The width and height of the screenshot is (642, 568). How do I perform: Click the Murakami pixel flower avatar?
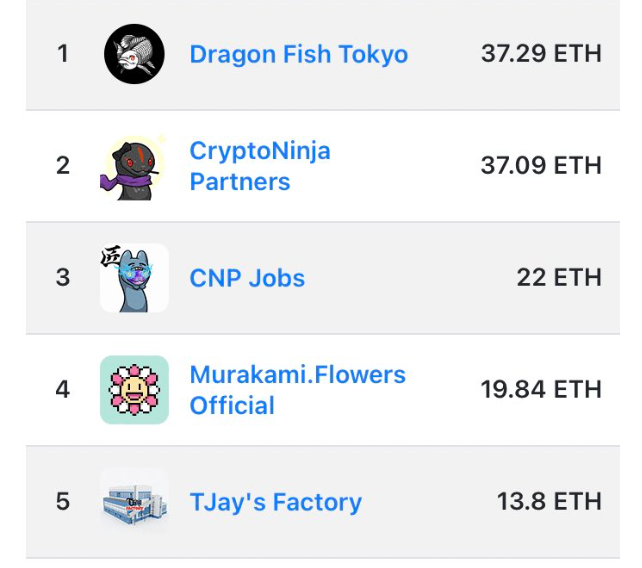click(134, 390)
